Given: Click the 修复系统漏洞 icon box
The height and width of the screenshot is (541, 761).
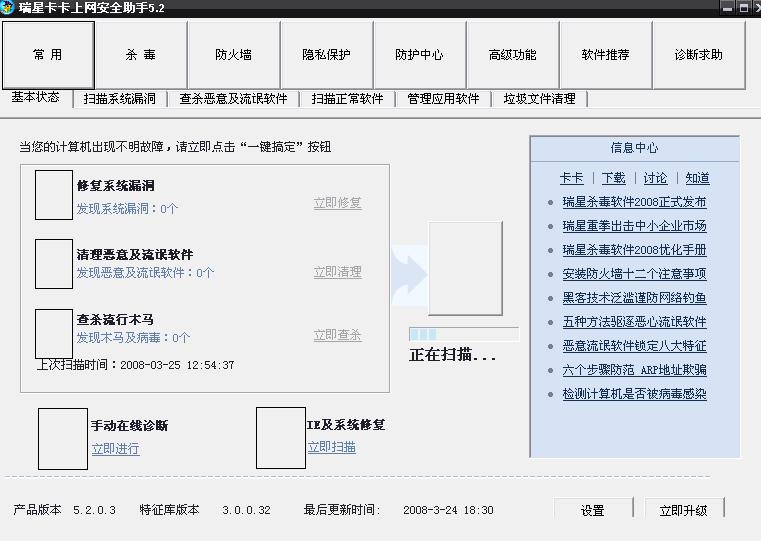Looking at the screenshot, I should click(x=54, y=195).
